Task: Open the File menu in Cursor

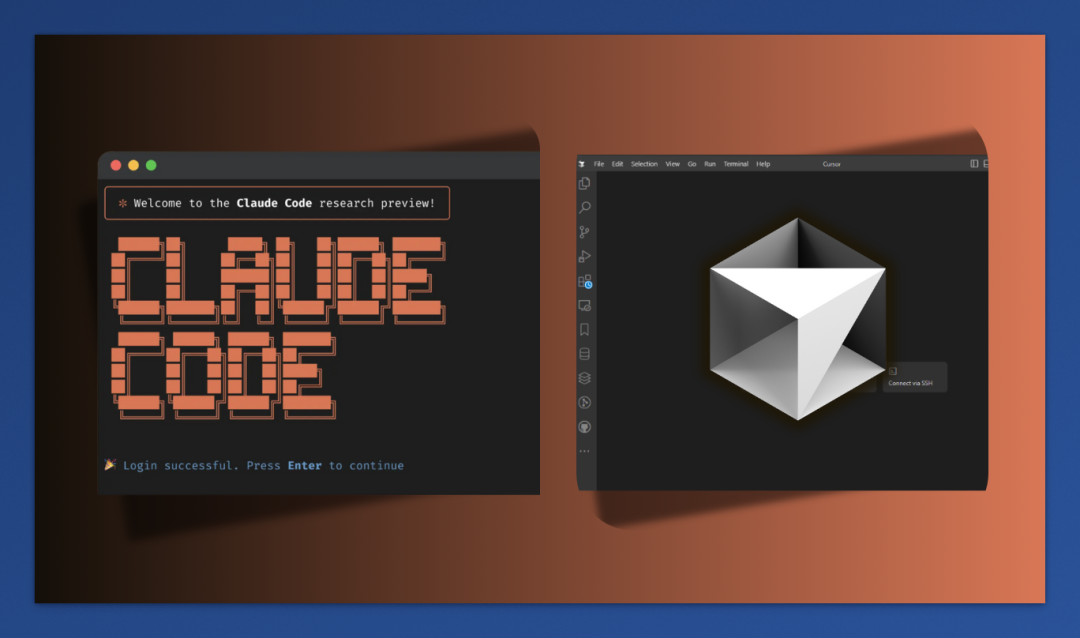Action: click(599, 164)
